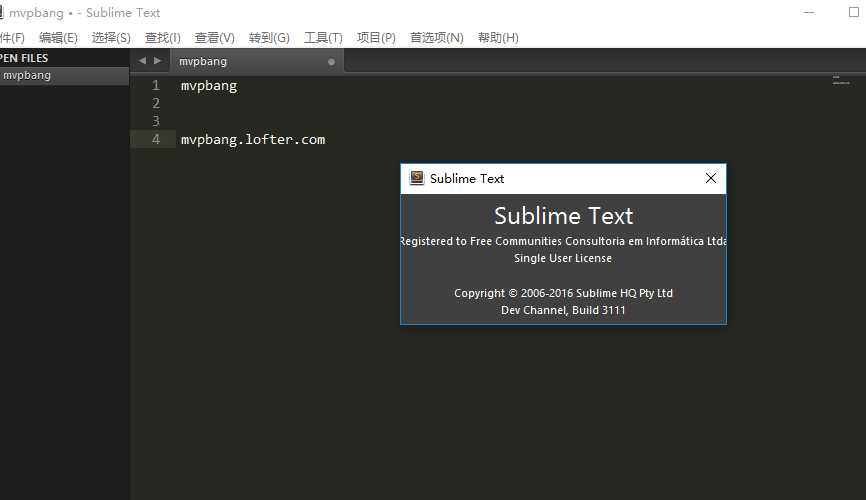Click the unsaved dot on mvpbang tab
Screen dimensions: 866x500
[331, 62]
